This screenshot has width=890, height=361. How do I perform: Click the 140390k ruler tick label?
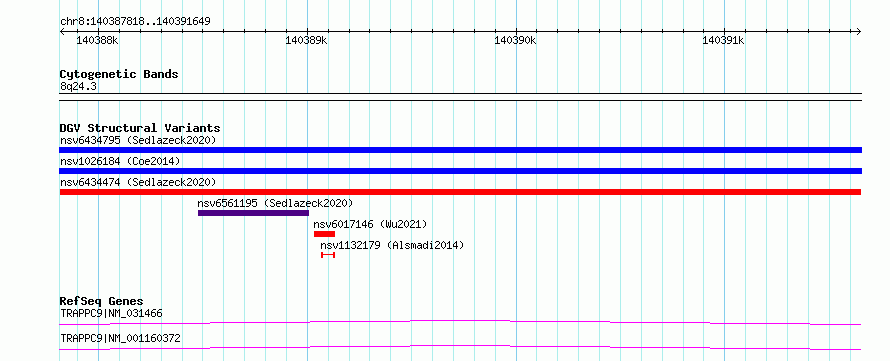click(515, 41)
